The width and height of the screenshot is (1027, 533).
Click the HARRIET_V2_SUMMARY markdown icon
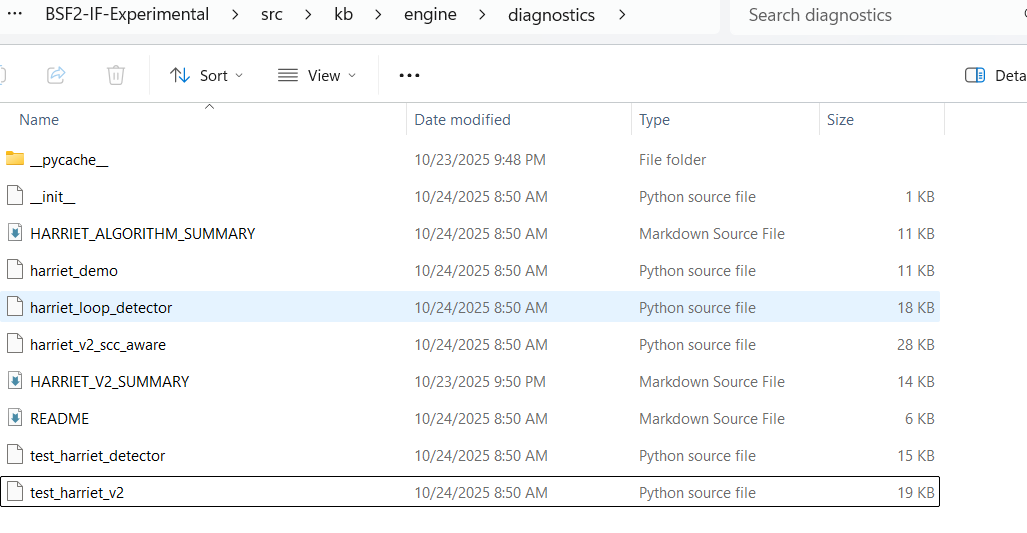click(x=15, y=381)
